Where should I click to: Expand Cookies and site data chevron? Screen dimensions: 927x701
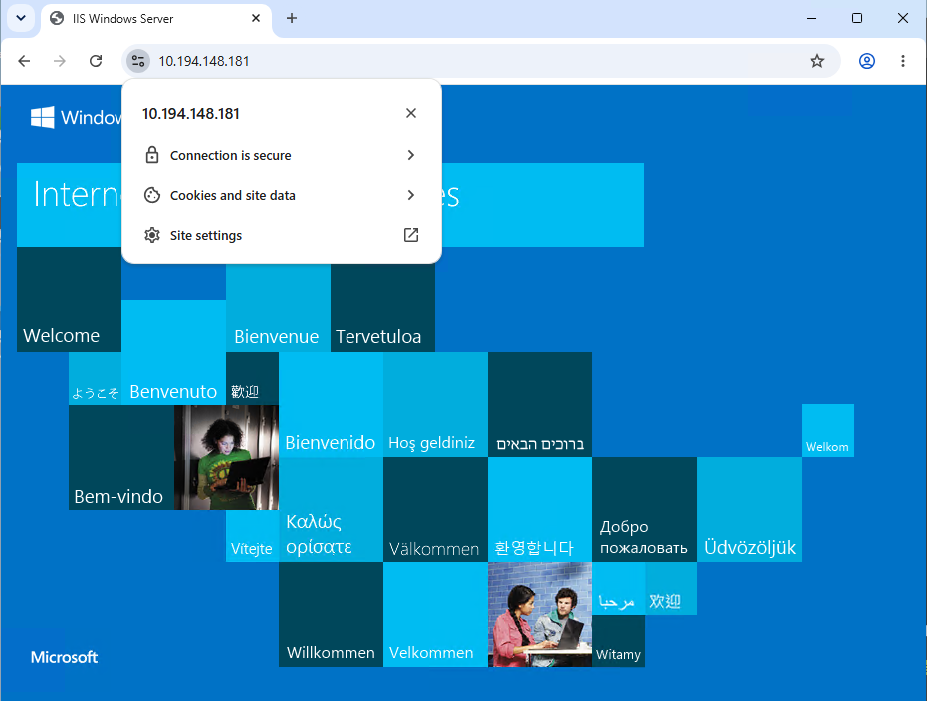tap(411, 195)
